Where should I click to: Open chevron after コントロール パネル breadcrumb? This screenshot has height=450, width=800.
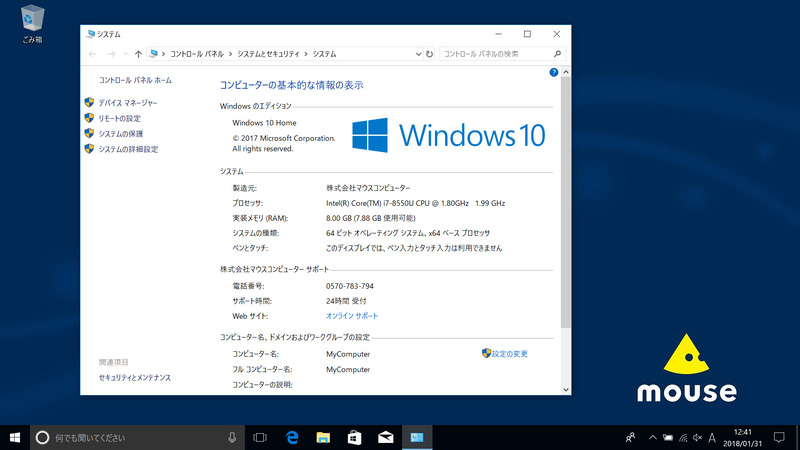pos(231,54)
